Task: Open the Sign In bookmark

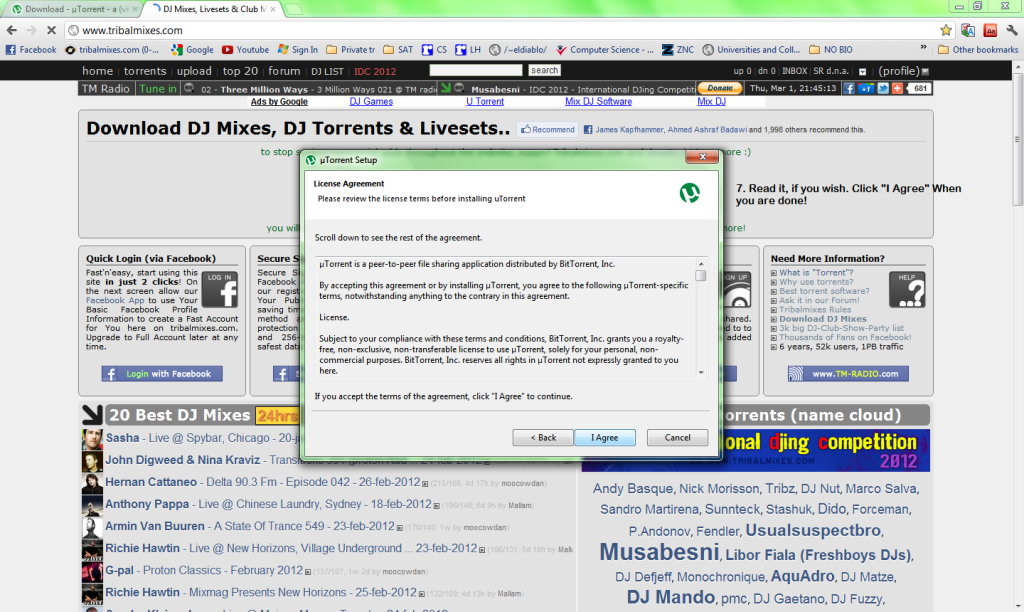Action: tap(298, 50)
